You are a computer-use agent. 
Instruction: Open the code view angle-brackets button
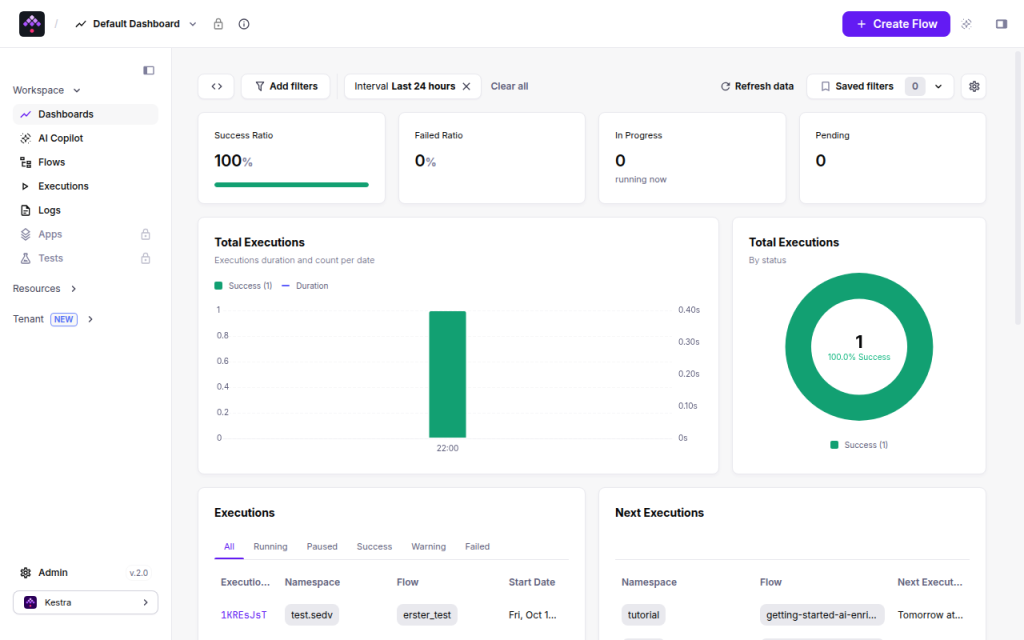(217, 86)
